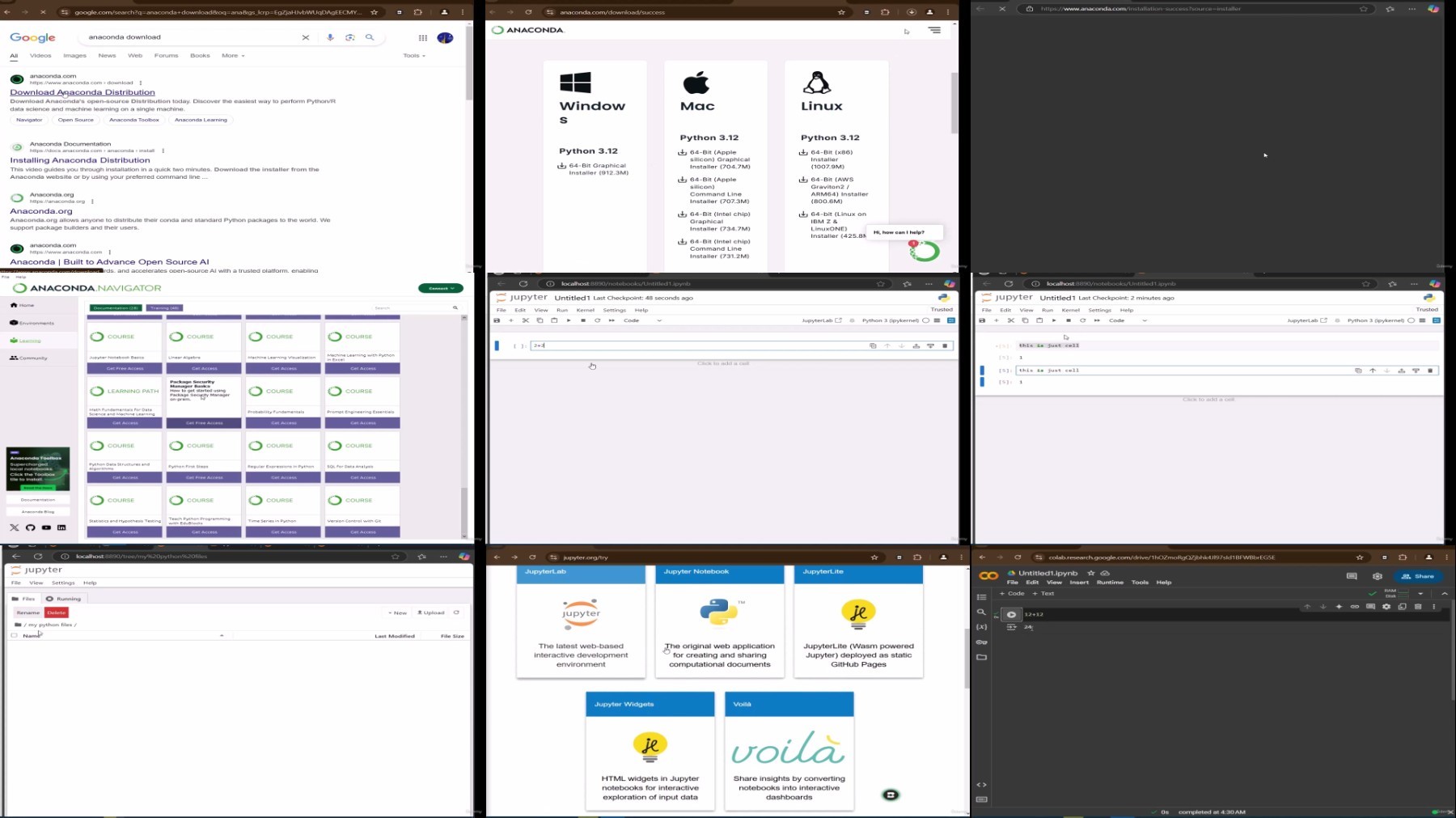The width and height of the screenshot is (1456, 818).
Task: Open the Voilà card on jupyter.org
Action: (789, 751)
